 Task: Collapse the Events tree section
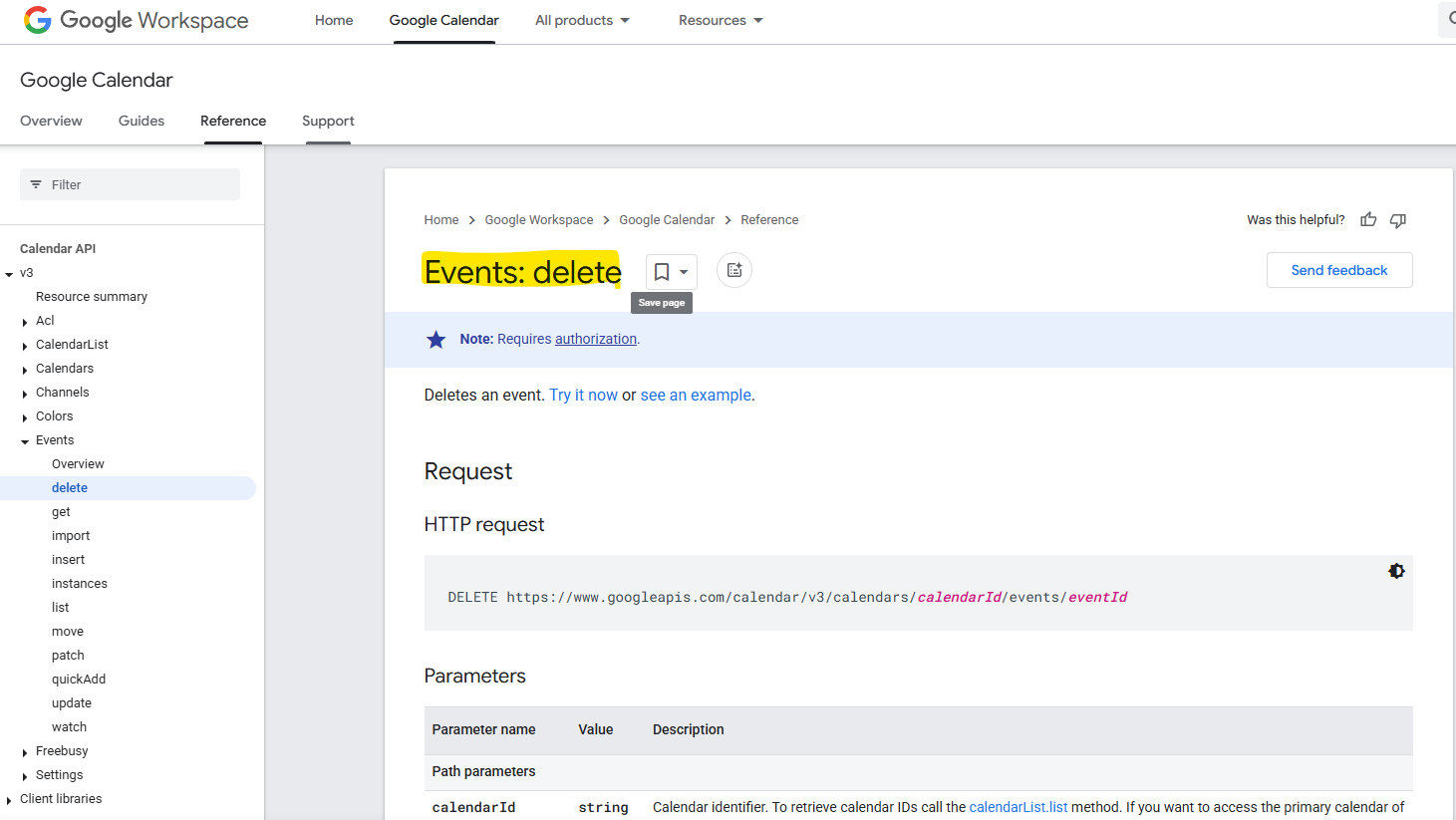[25, 441]
